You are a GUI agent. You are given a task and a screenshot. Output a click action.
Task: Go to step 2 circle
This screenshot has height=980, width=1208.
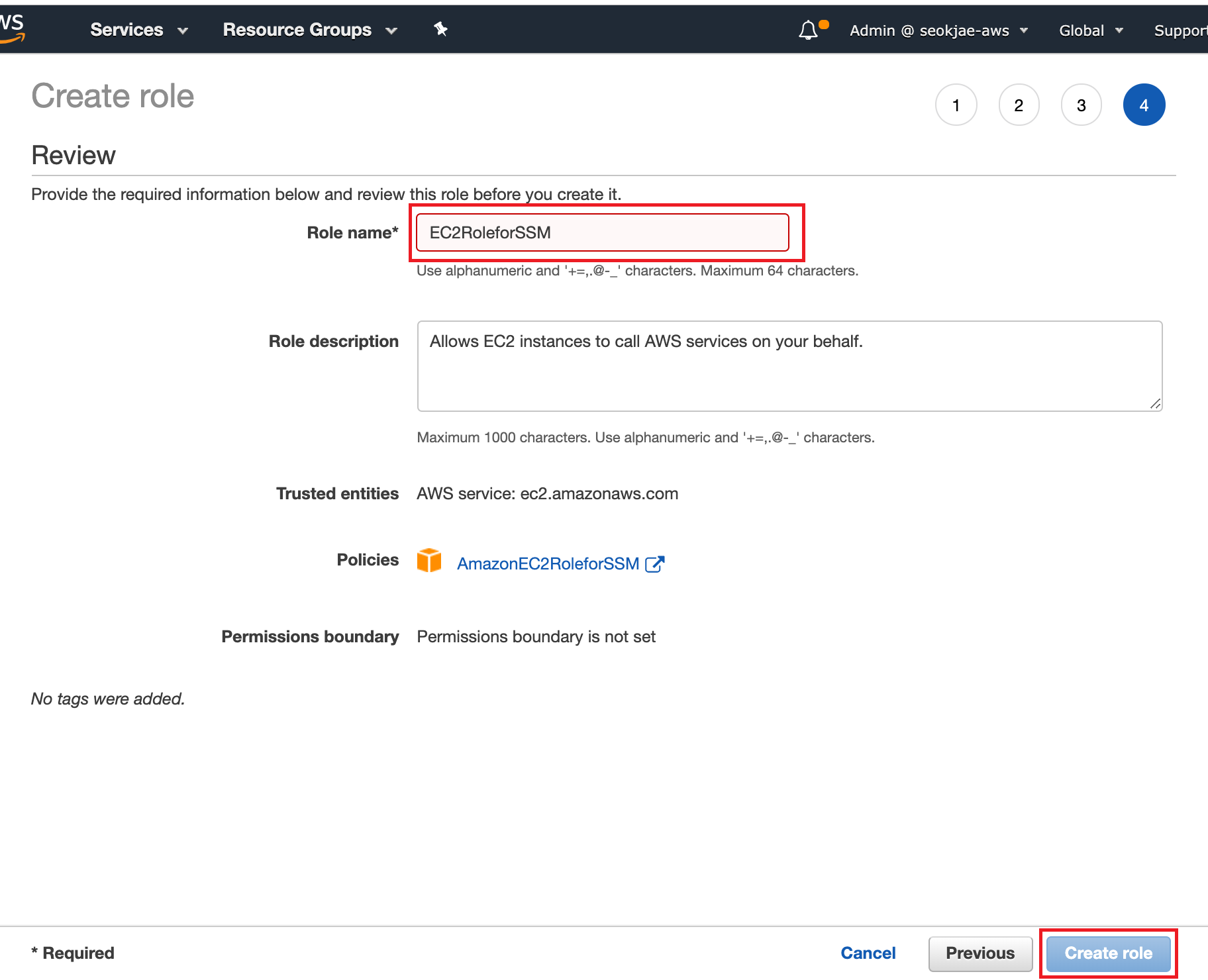(x=1019, y=105)
